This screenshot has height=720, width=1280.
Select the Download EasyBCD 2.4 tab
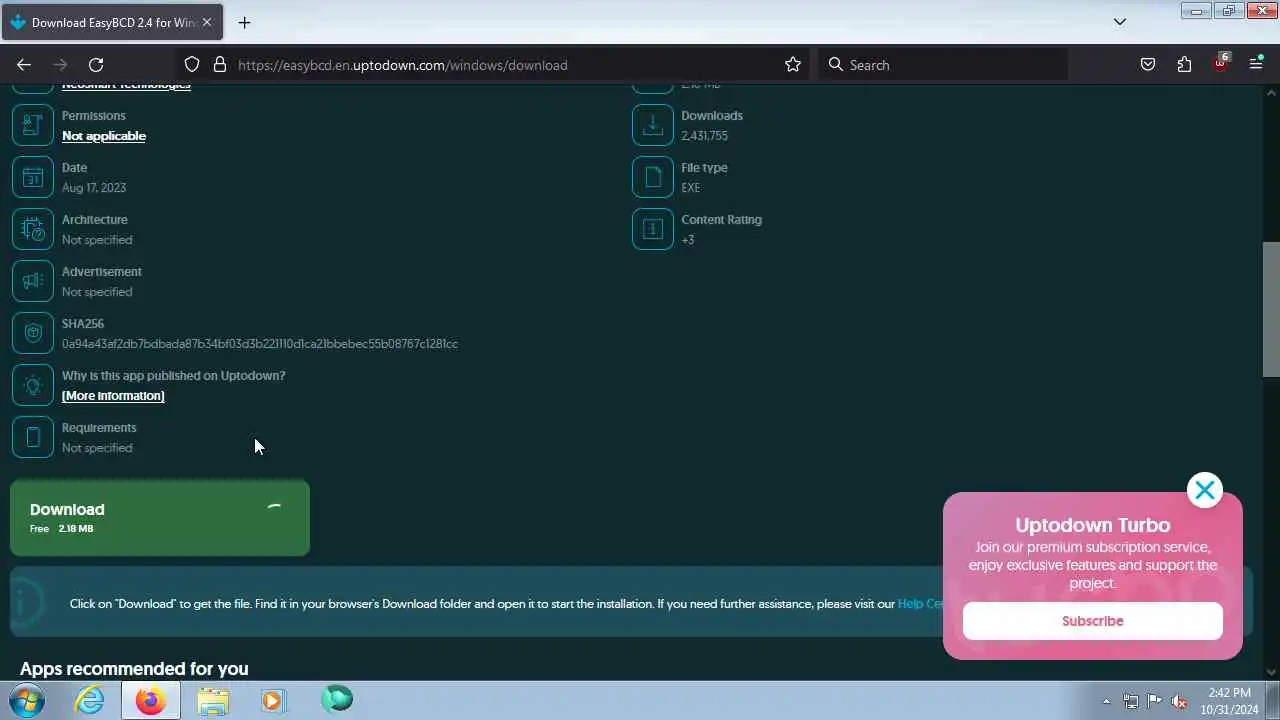point(112,22)
